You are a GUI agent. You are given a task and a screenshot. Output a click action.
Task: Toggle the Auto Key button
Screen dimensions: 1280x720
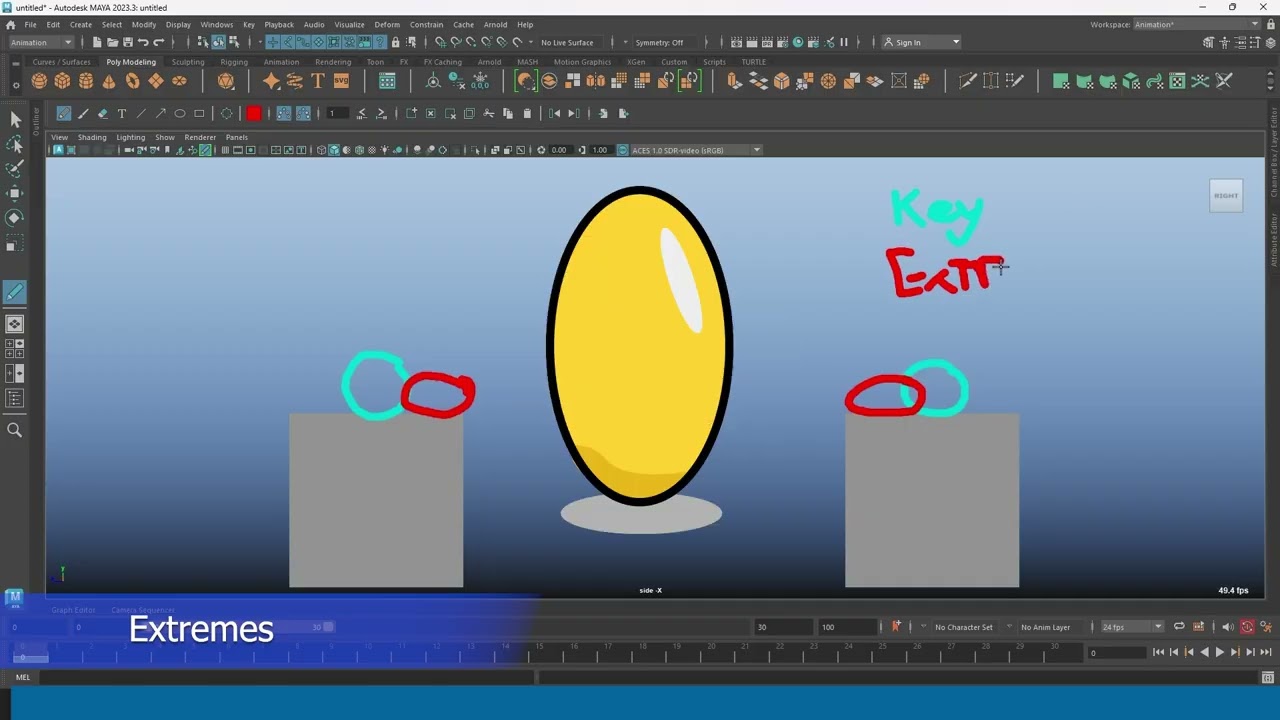(x=1247, y=627)
